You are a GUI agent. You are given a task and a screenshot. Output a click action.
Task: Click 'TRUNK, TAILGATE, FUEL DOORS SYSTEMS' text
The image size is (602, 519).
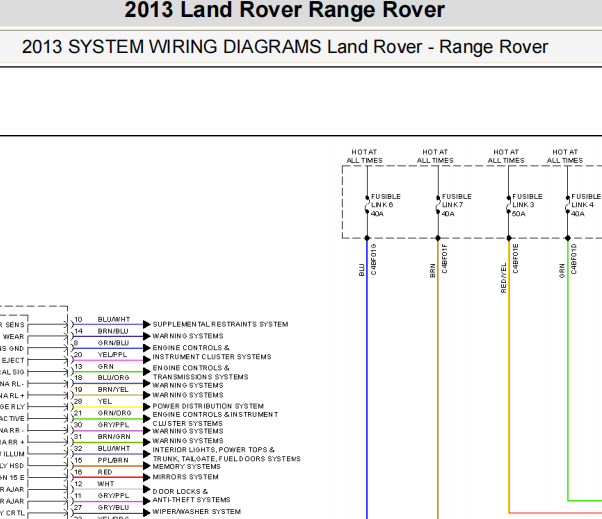point(227,459)
